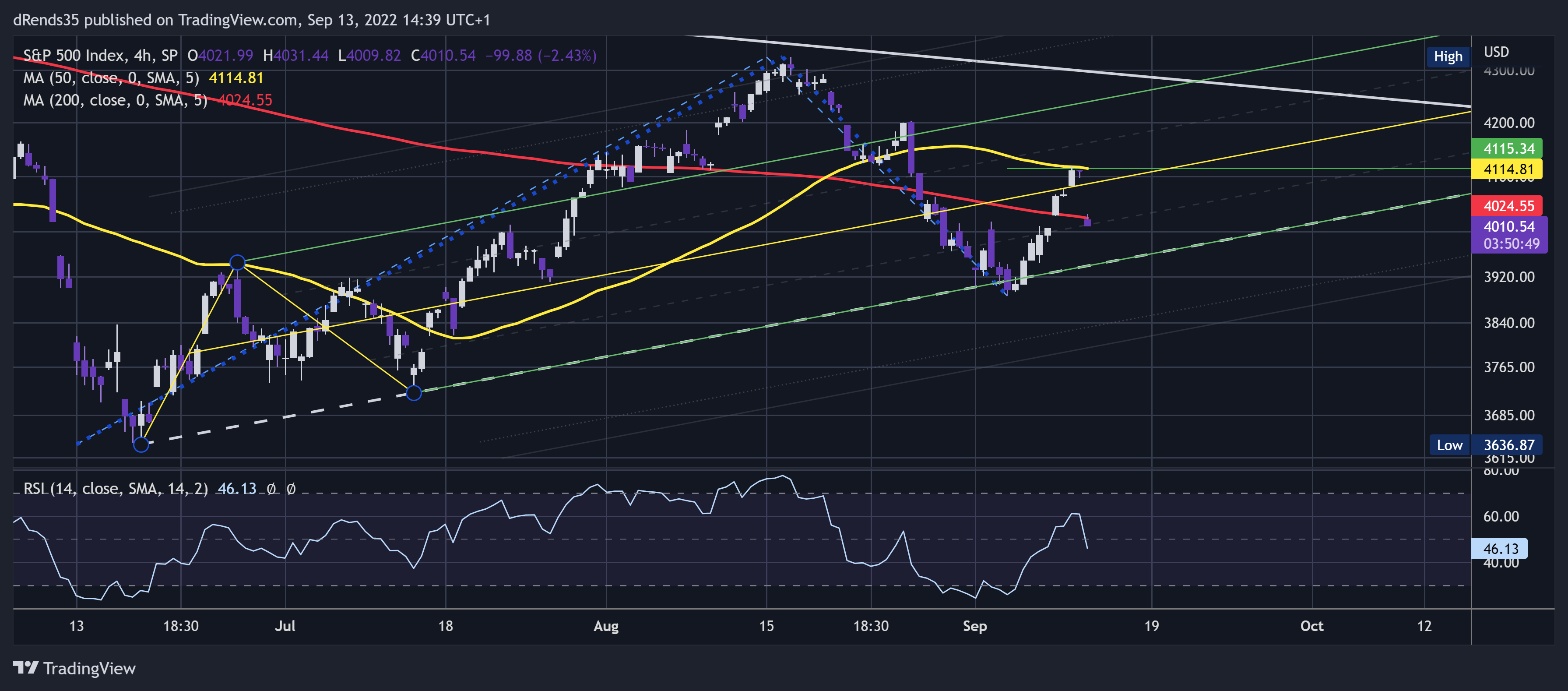Click the '13' date on the time axis
Image resolution: width=1568 pixels, height=691 pixels.
76,626
